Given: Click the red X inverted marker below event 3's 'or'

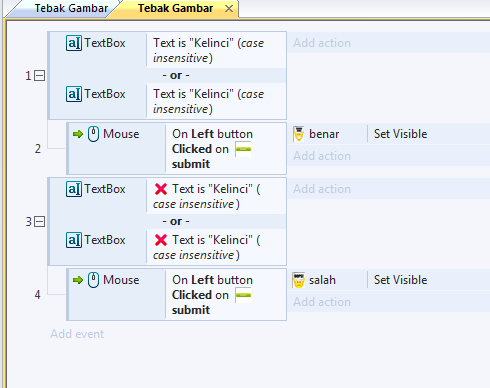Looking at the screenshot, I should [x=161, y=240].
